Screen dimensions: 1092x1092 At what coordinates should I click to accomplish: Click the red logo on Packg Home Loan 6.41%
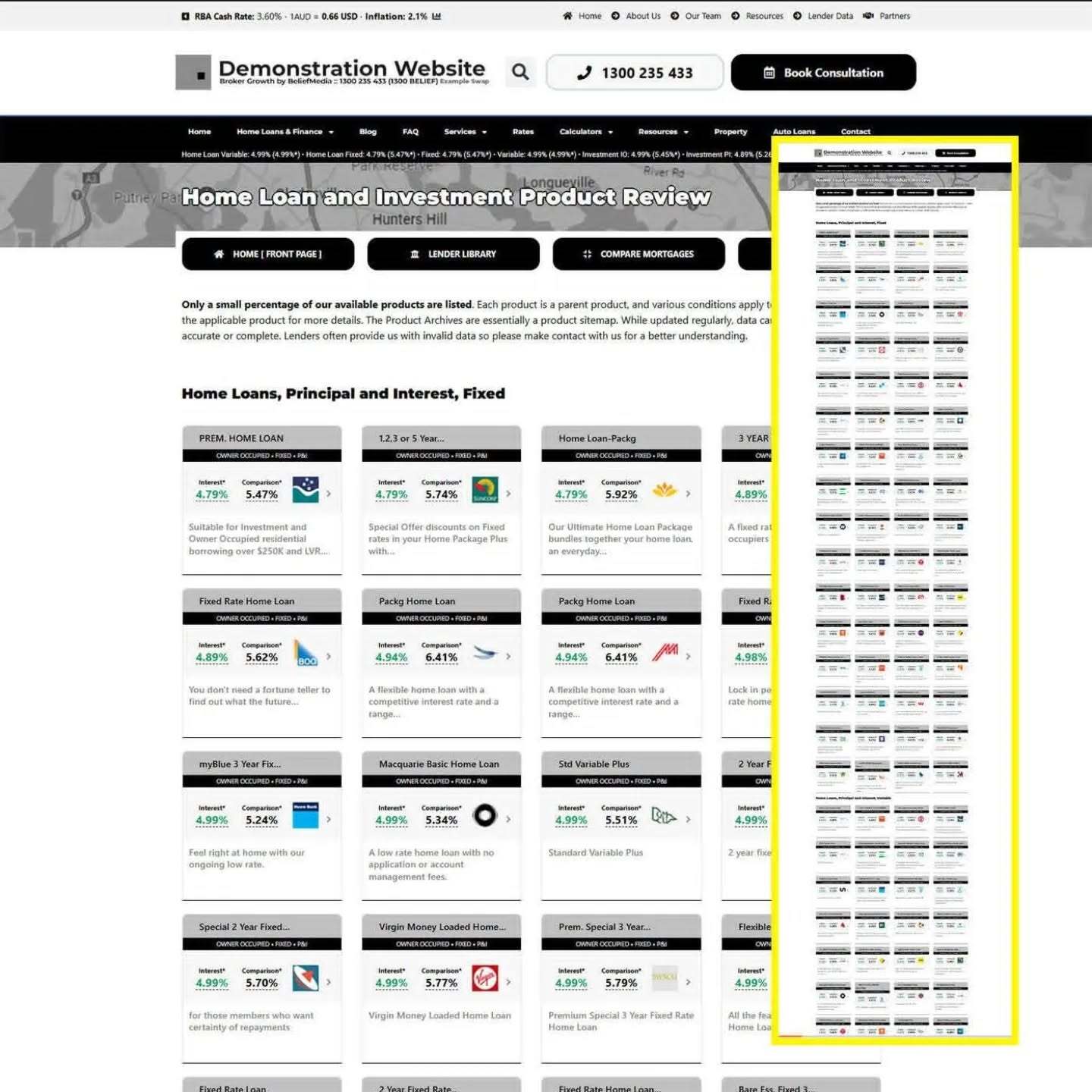665,652
